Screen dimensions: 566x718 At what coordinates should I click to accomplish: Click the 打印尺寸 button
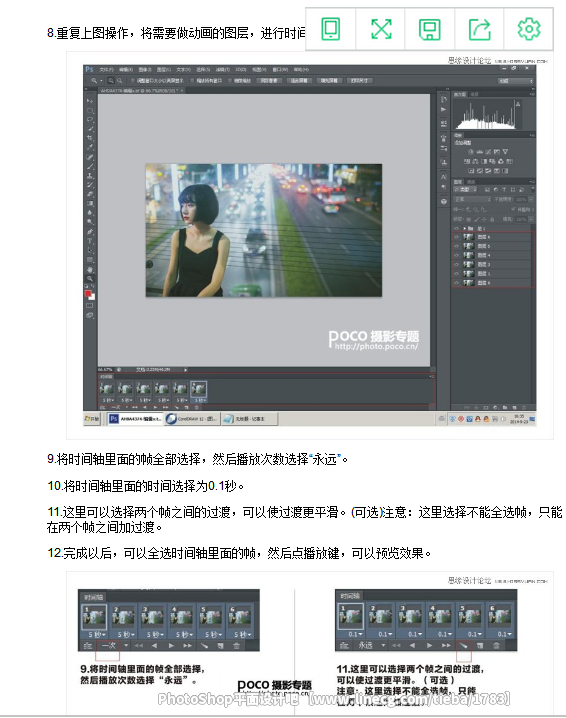point(359,81)
